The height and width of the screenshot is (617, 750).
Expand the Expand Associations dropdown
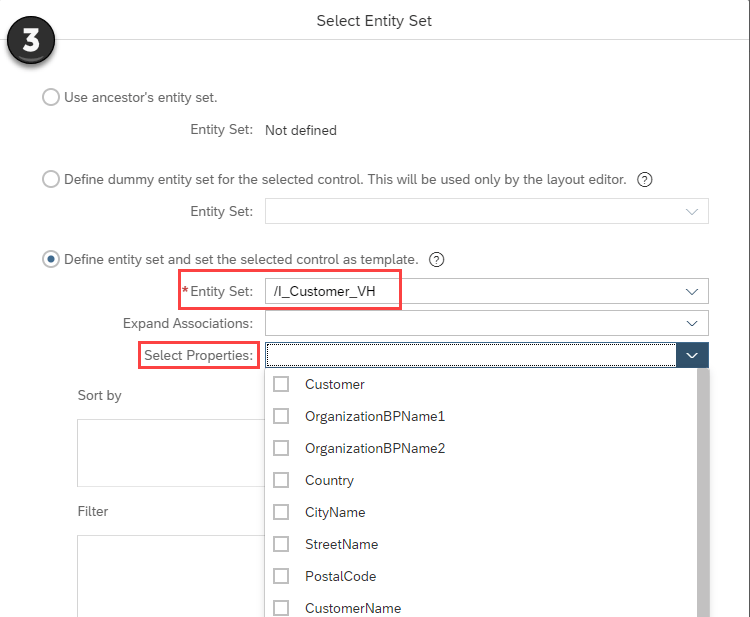(691, 324)
